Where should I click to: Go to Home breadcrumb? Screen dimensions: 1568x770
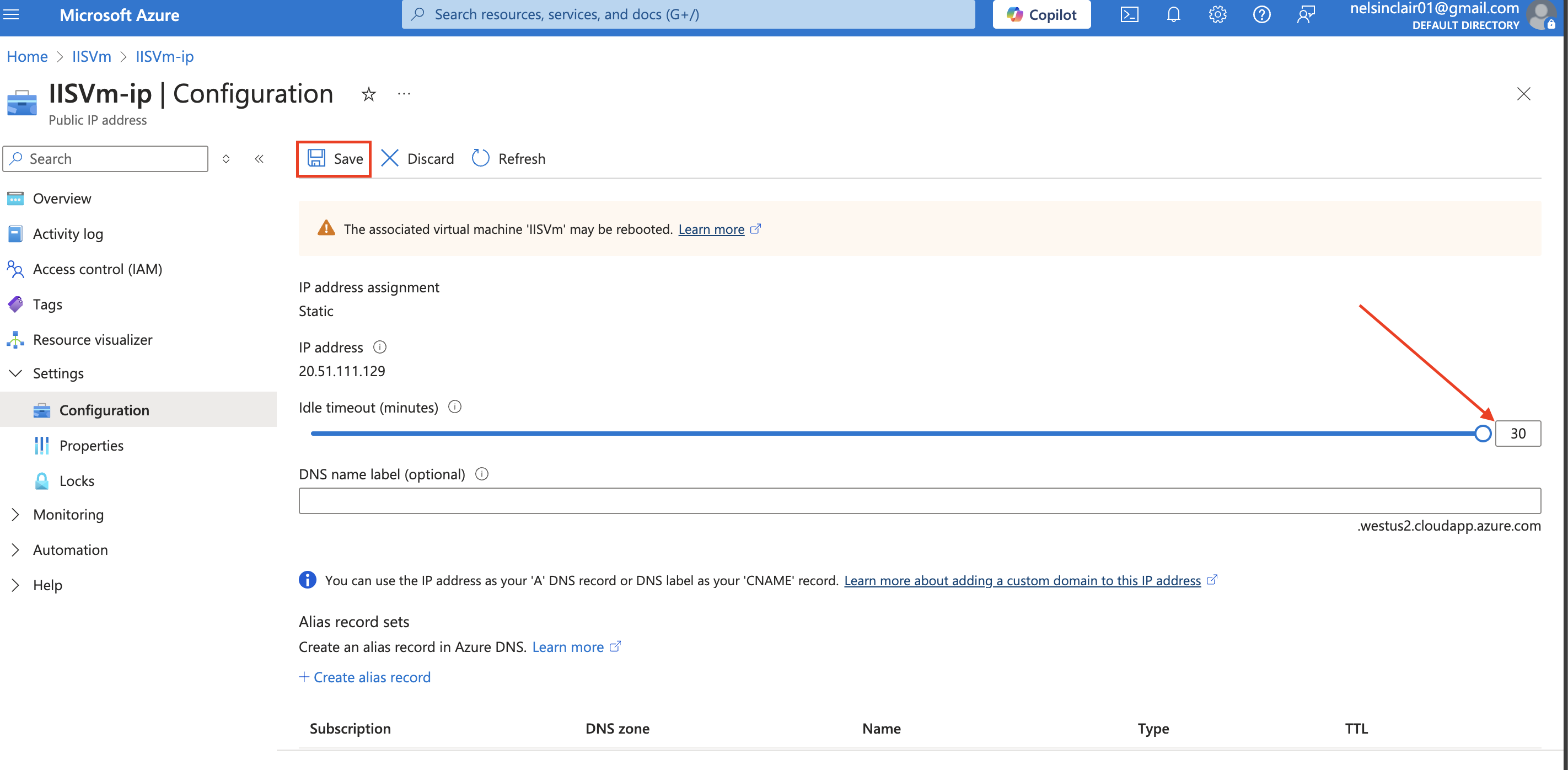tap(27, 56)
